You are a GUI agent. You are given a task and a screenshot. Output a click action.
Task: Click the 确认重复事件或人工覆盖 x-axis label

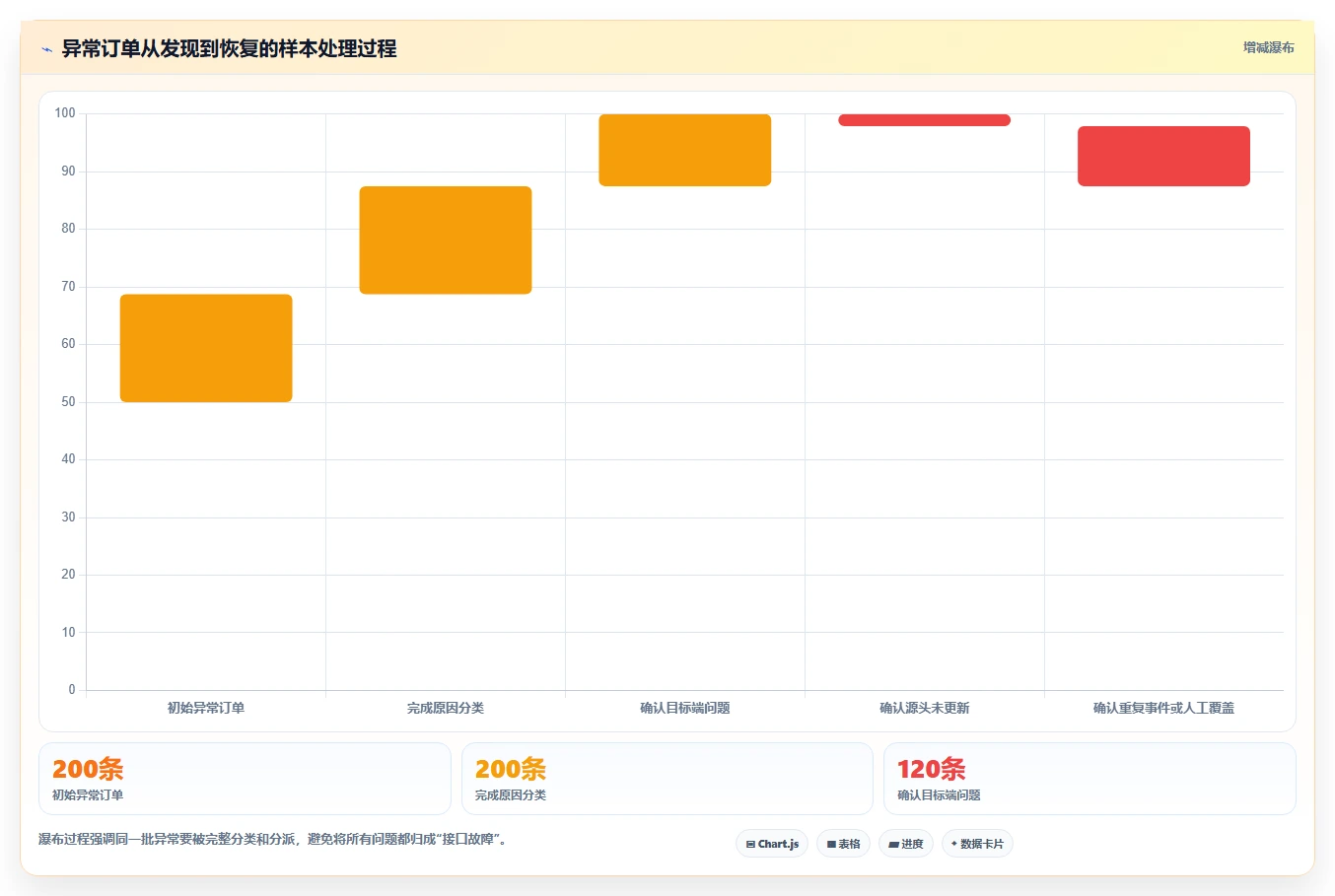point(1164,708)
